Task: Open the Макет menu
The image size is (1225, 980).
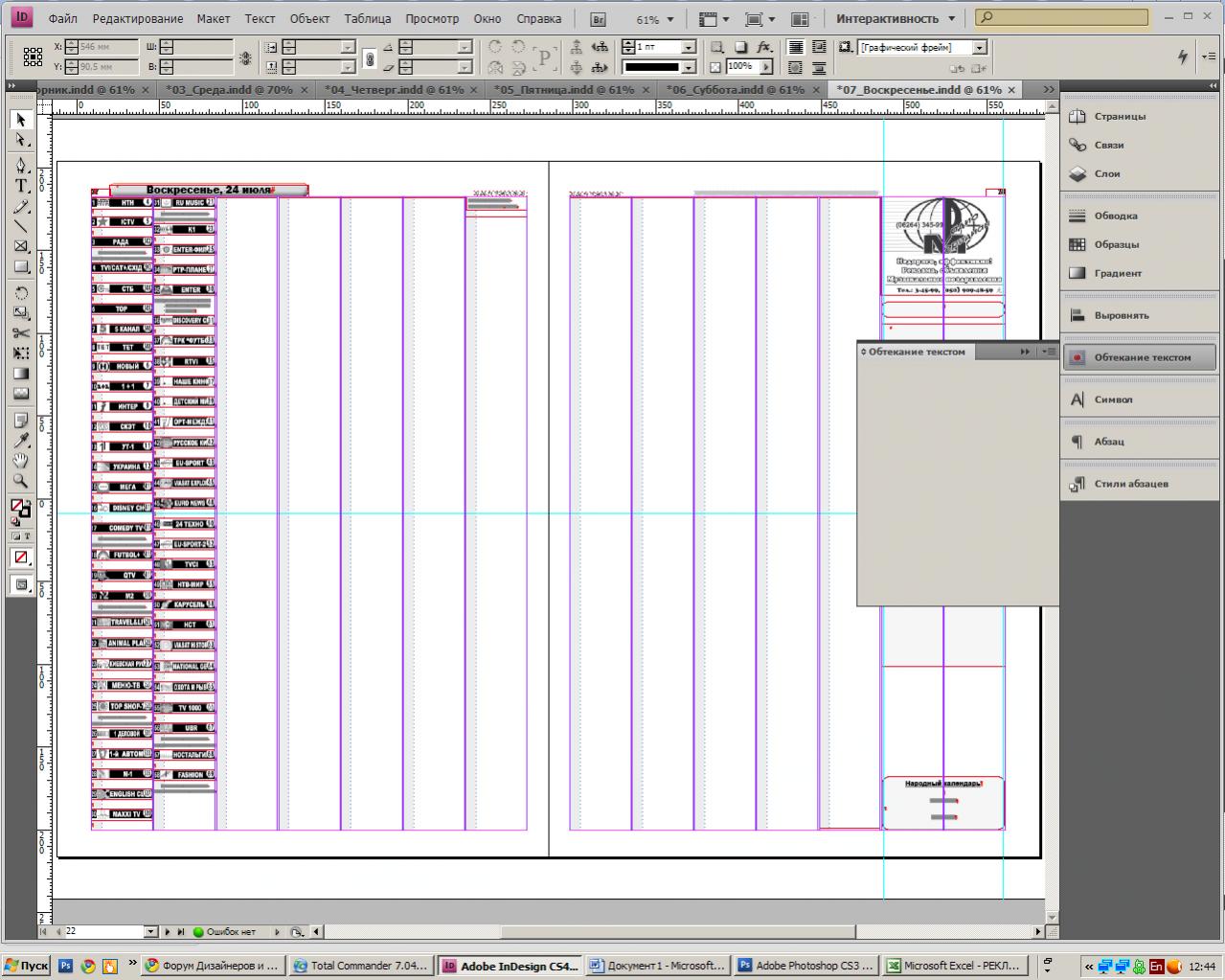Action: (214, 18)
